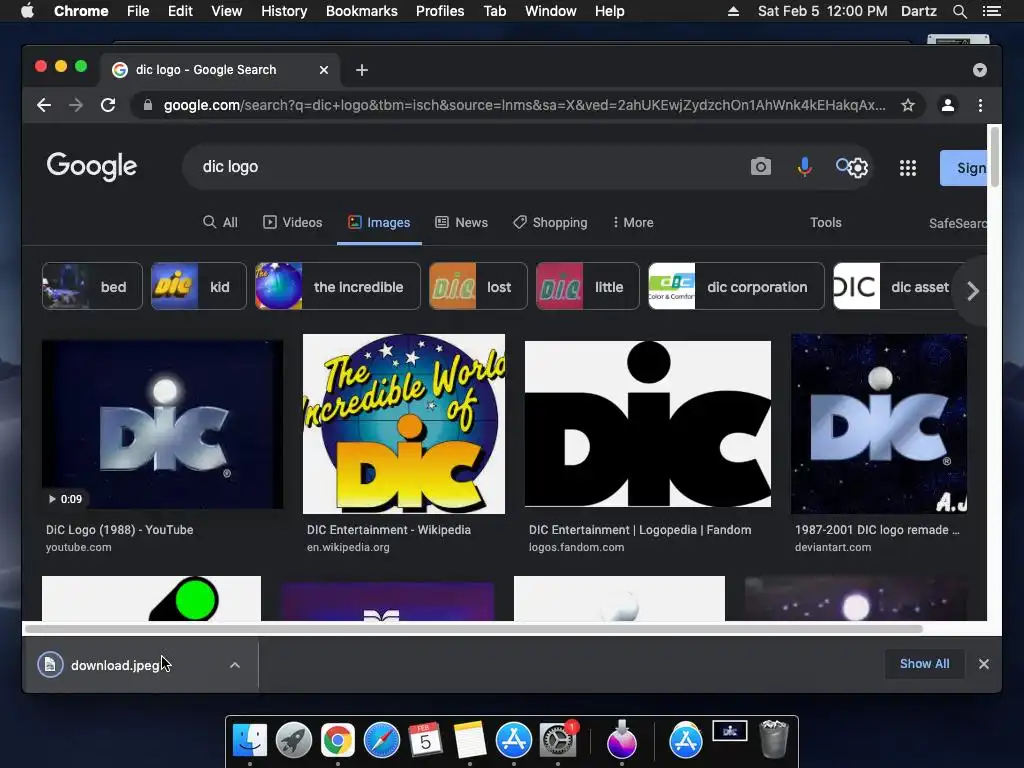Open the thumbnail with the green circle
The image size is (1024, 768).
click(x=152, y=598)
